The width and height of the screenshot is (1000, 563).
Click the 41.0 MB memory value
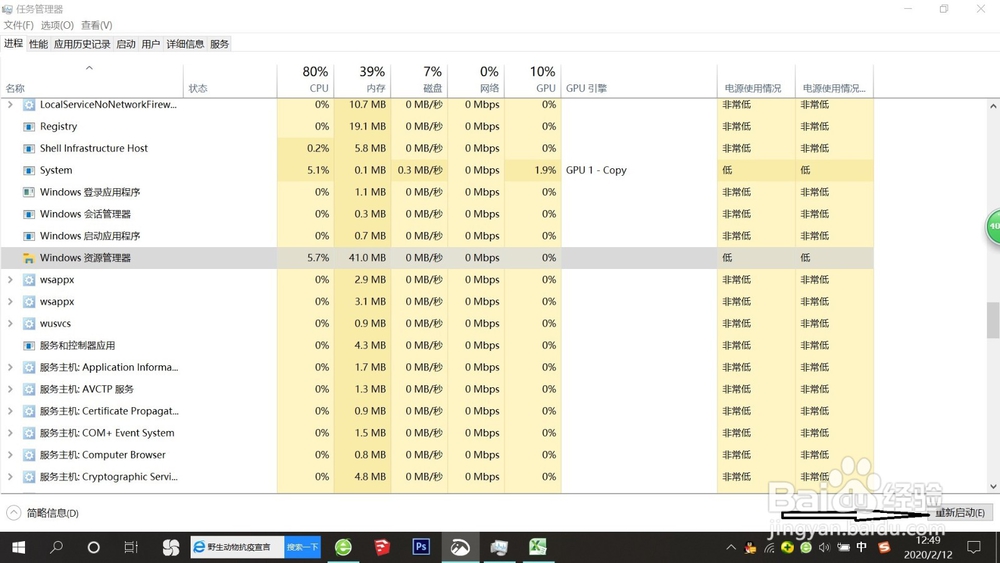point(367,258)
